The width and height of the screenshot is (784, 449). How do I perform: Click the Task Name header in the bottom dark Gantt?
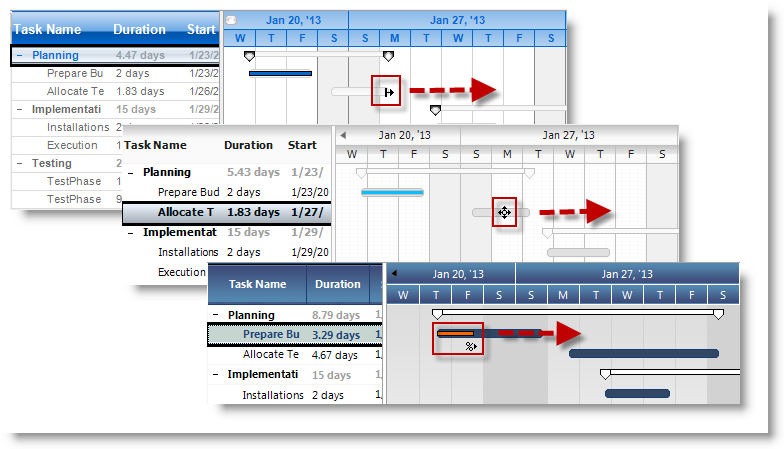(258, 284)
